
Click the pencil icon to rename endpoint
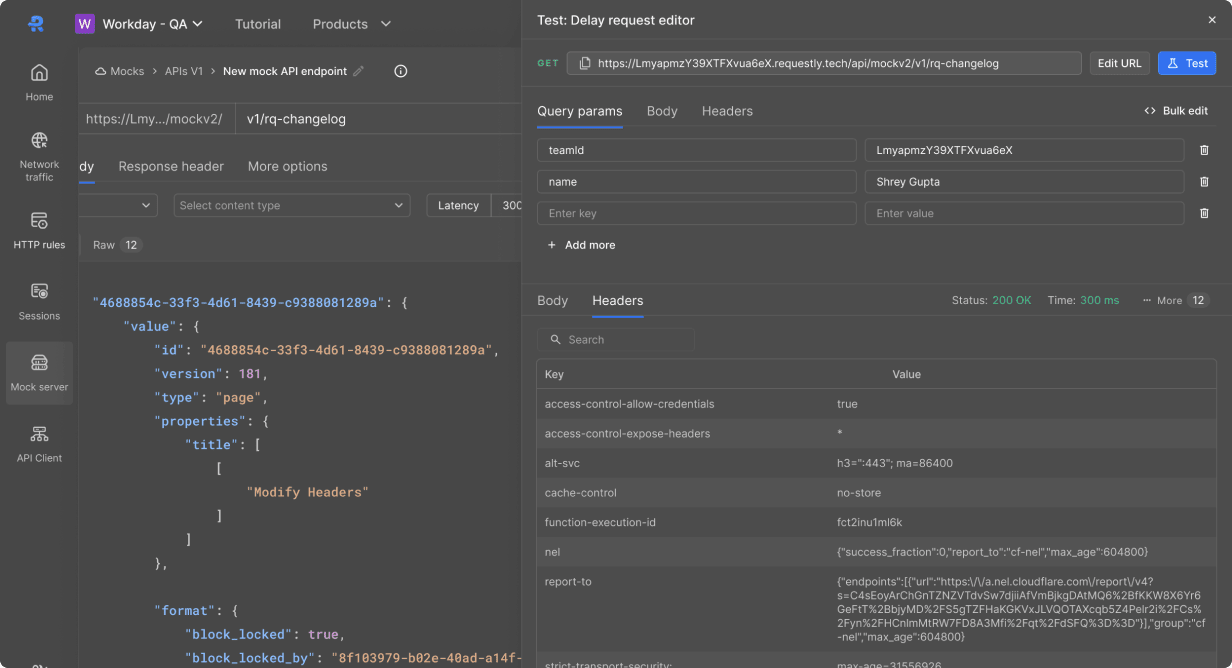tap(359, 71)
